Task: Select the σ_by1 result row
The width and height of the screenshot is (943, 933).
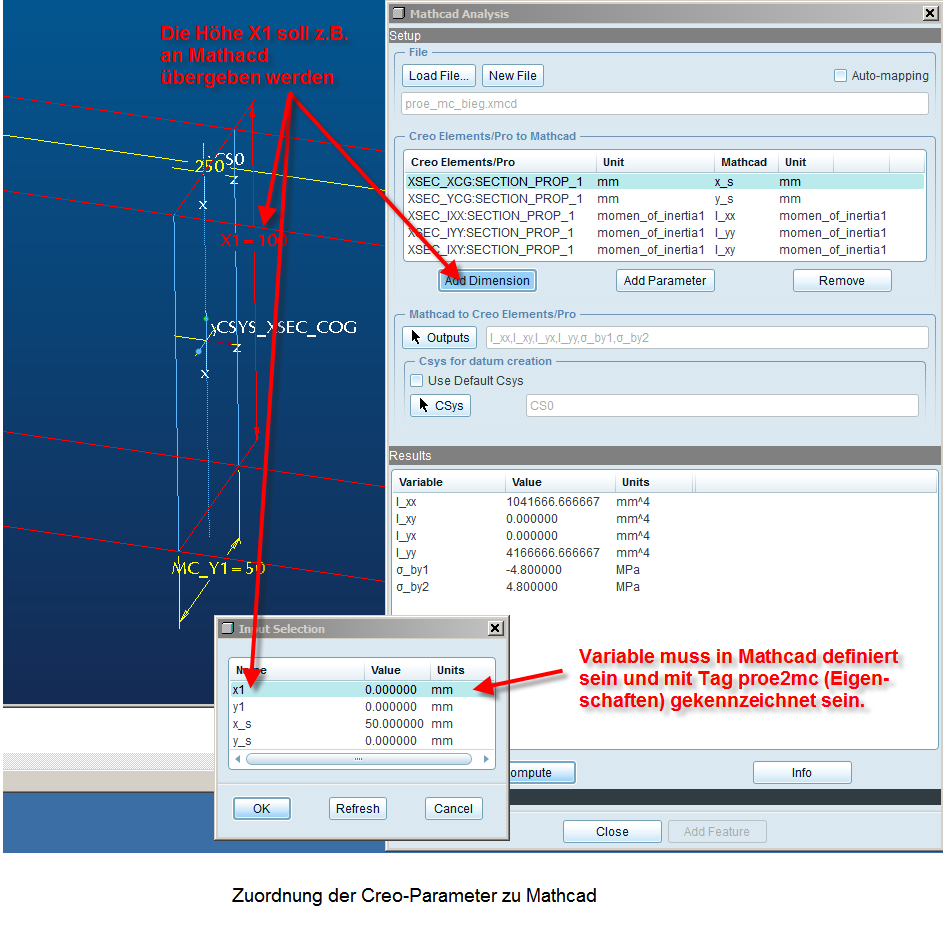Action: (665, 569)
